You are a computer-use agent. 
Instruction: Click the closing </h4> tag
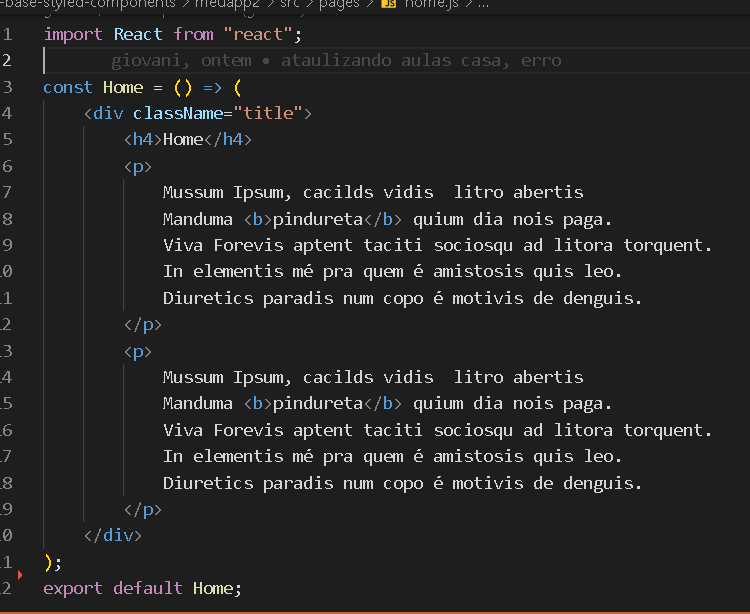click(228, 140)
